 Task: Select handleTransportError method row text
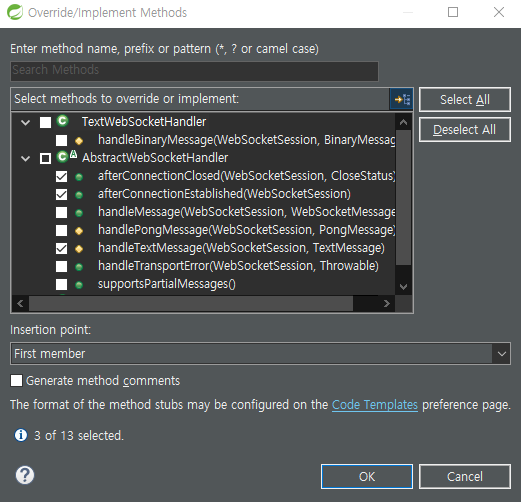click(238, 266)
